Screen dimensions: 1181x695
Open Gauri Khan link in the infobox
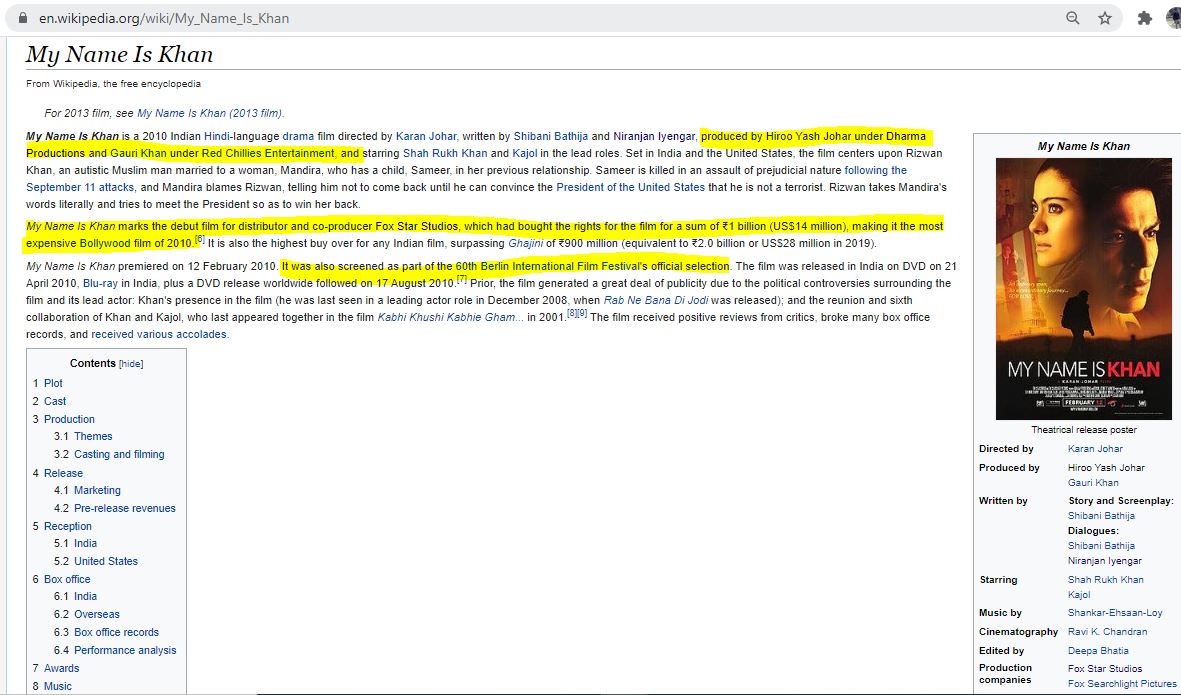pyautogui.click(x=1093, y=483)
